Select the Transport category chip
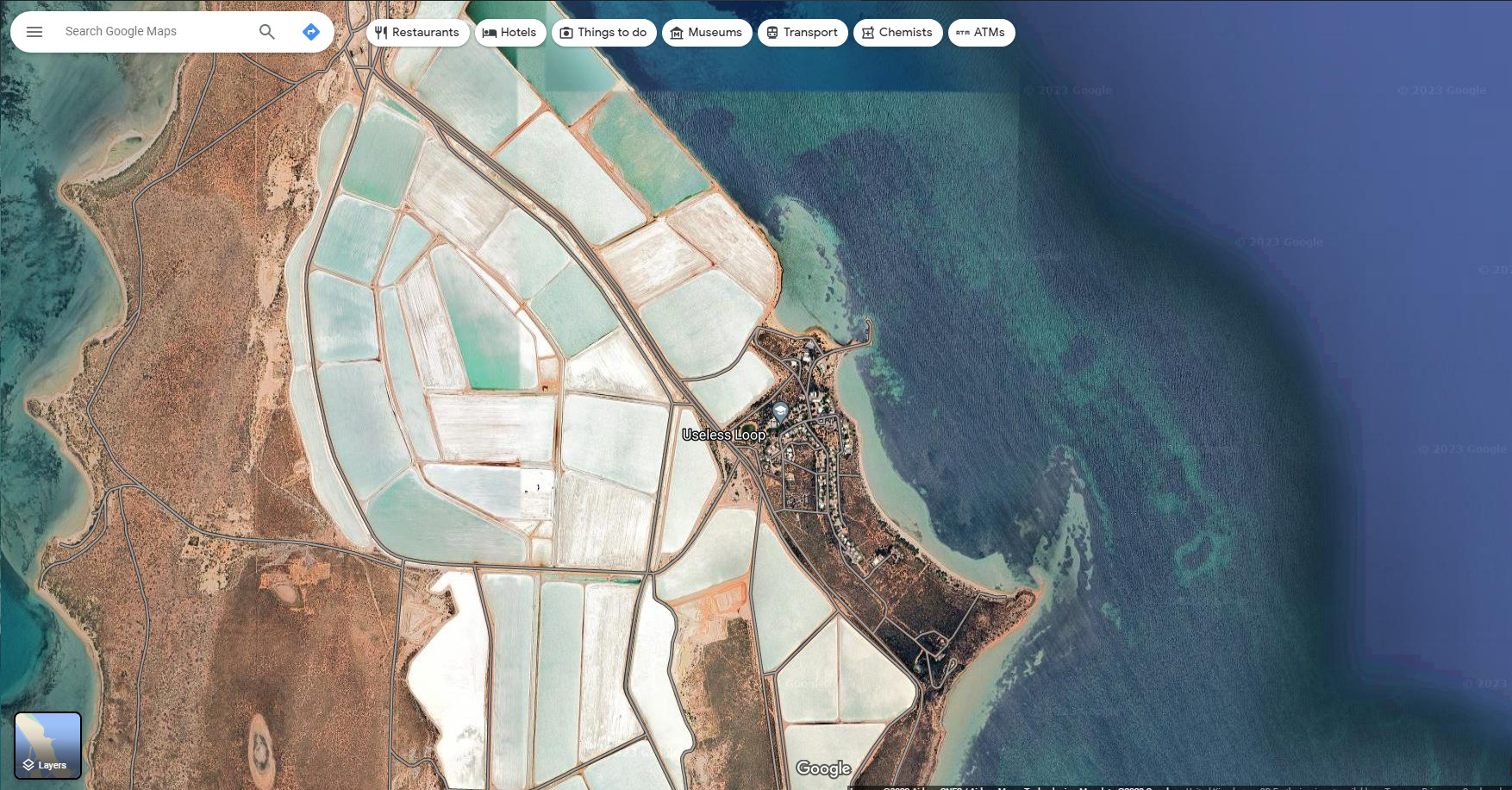The height and width of the screenshot is (790, 1512). click(x=809, y=33)
